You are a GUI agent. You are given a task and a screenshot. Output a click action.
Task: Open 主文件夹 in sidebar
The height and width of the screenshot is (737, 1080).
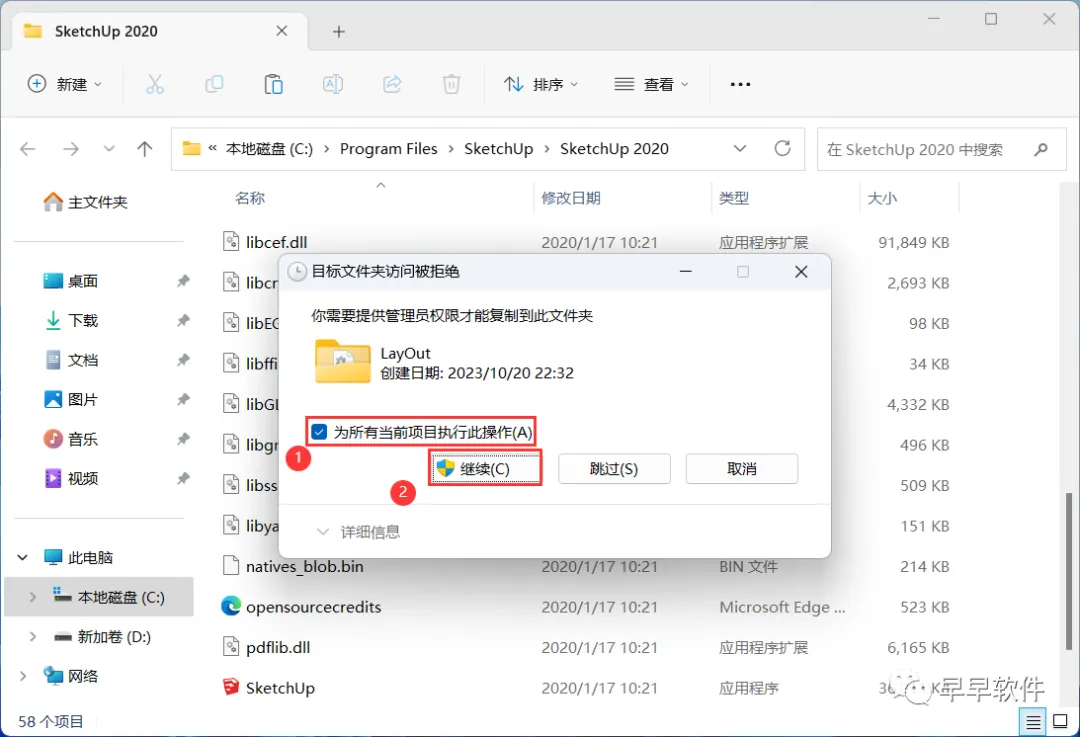pos(86,202)
